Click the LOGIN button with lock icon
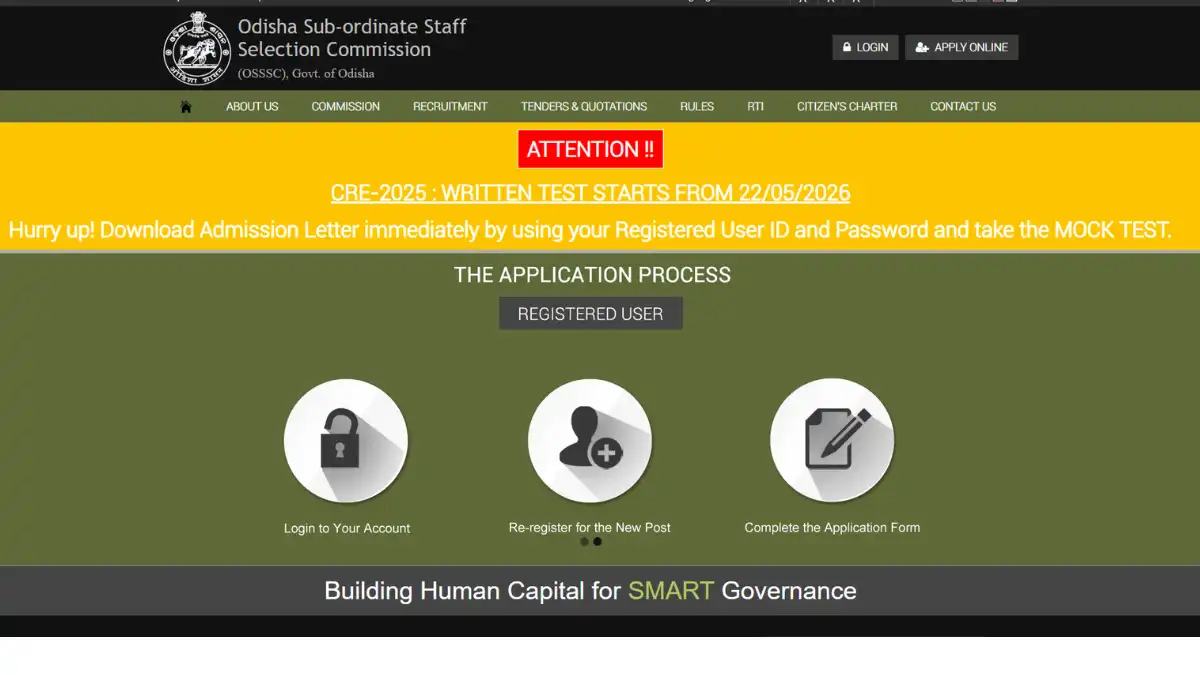 point(865,47)
